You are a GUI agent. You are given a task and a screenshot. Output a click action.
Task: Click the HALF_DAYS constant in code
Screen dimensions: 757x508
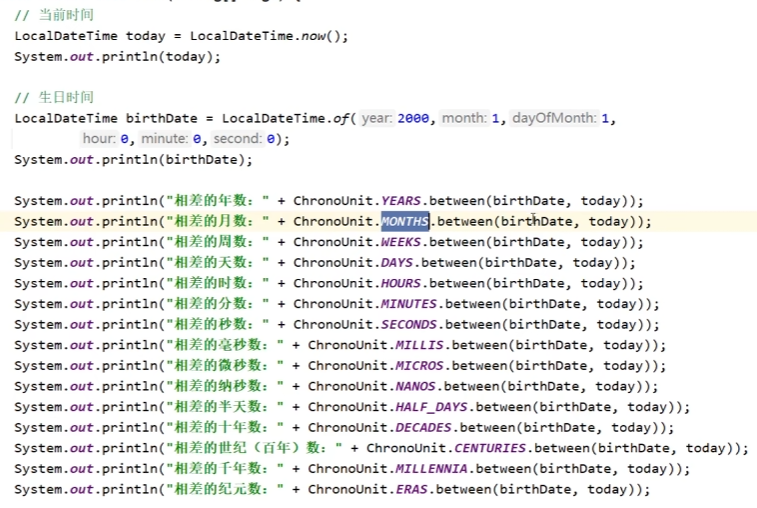pos(431,407)
